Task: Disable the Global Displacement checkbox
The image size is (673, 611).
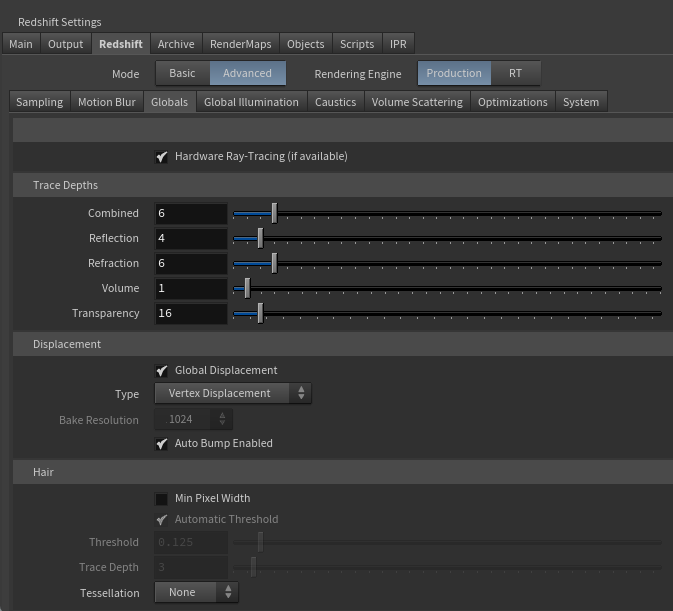Action: (162, 371)
